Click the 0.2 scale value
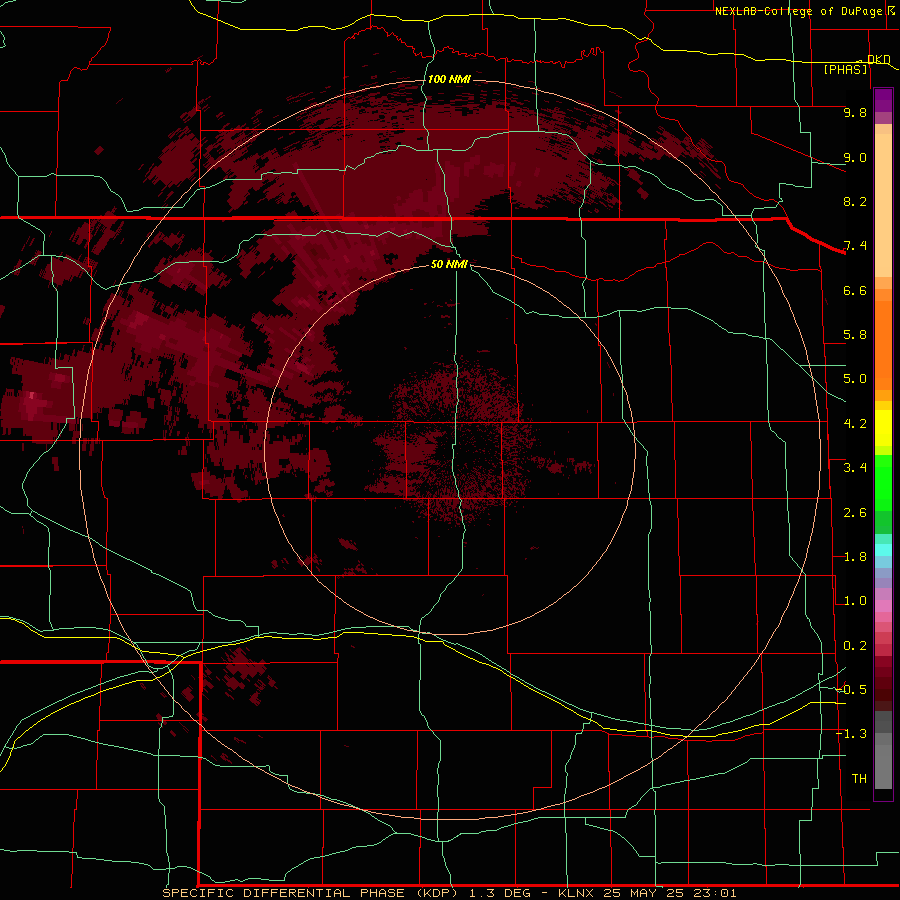The width and height of the screenshot is (900, 900). click(x=855, y=646)
